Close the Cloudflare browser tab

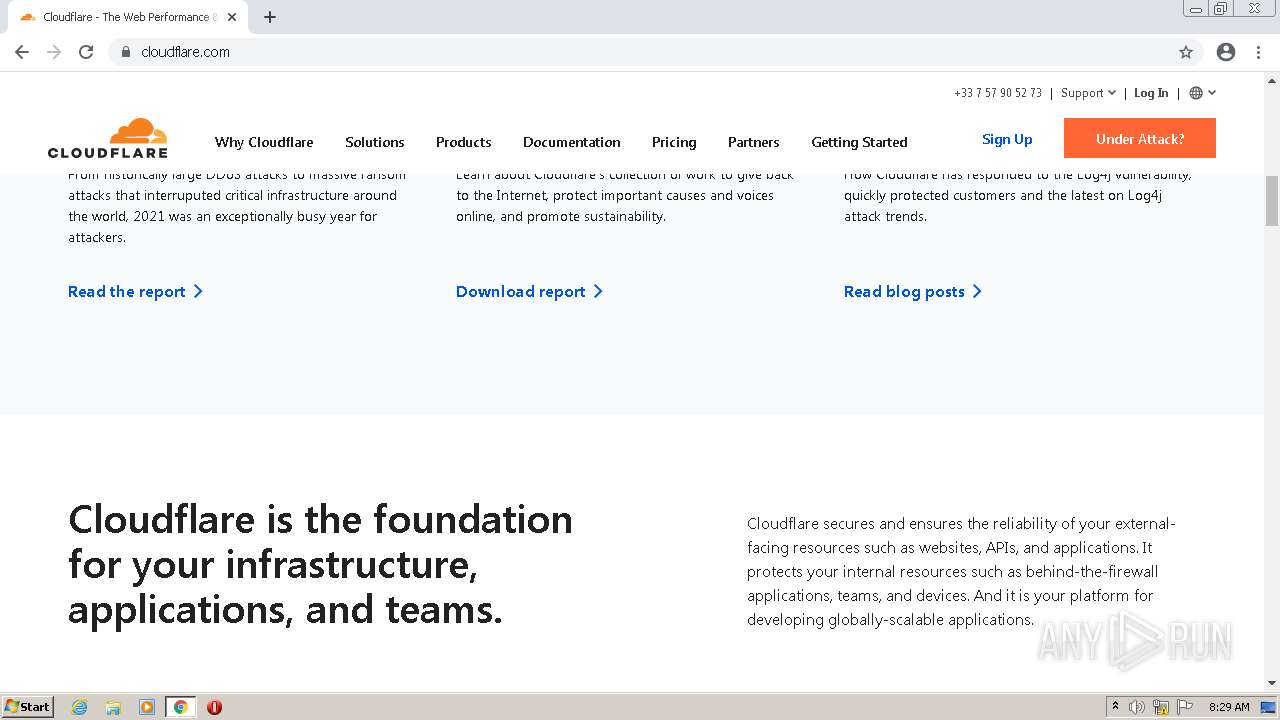(x=232, y=17)
